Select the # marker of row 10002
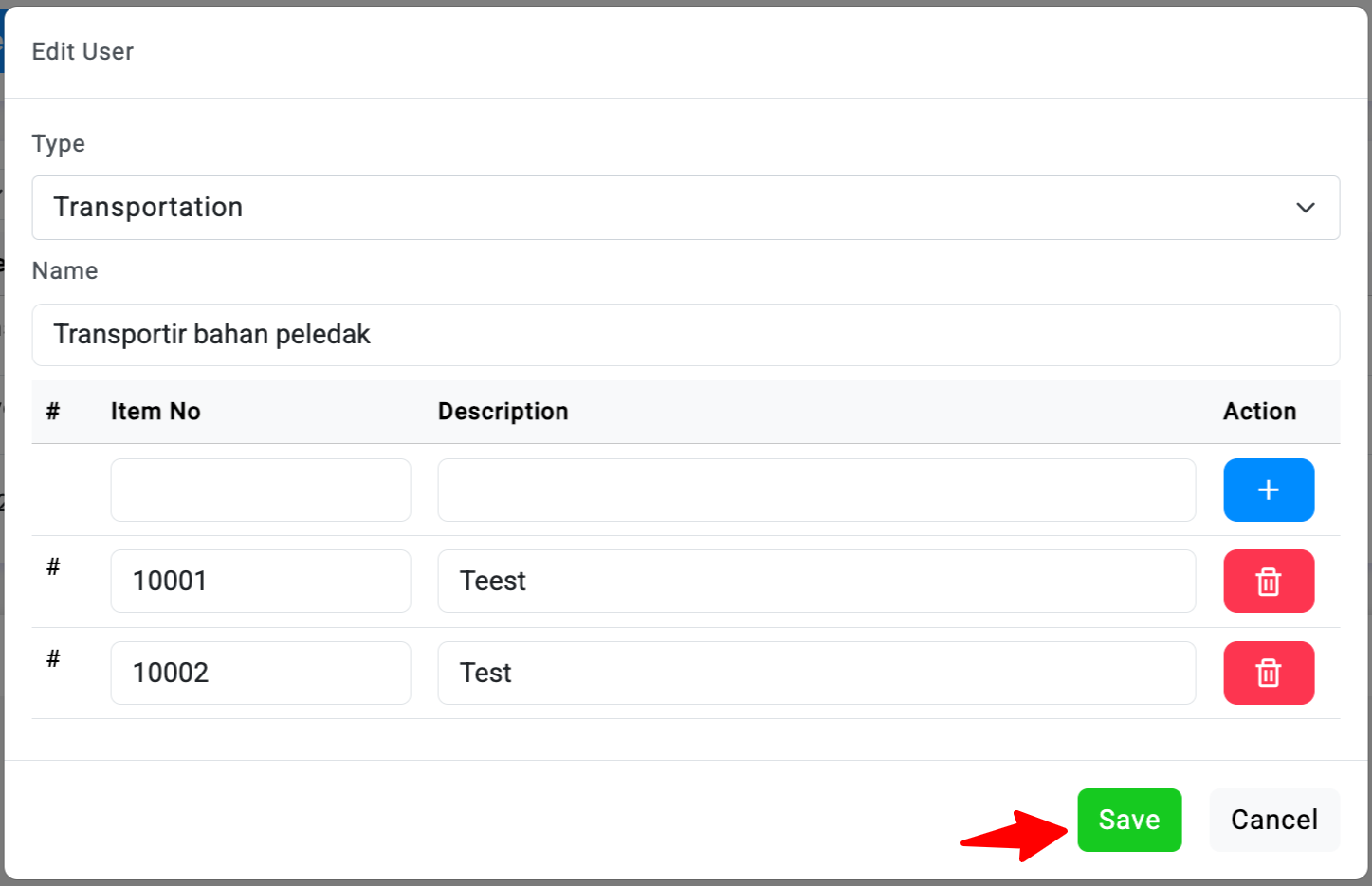1372x886 pixels. [53, 659]
